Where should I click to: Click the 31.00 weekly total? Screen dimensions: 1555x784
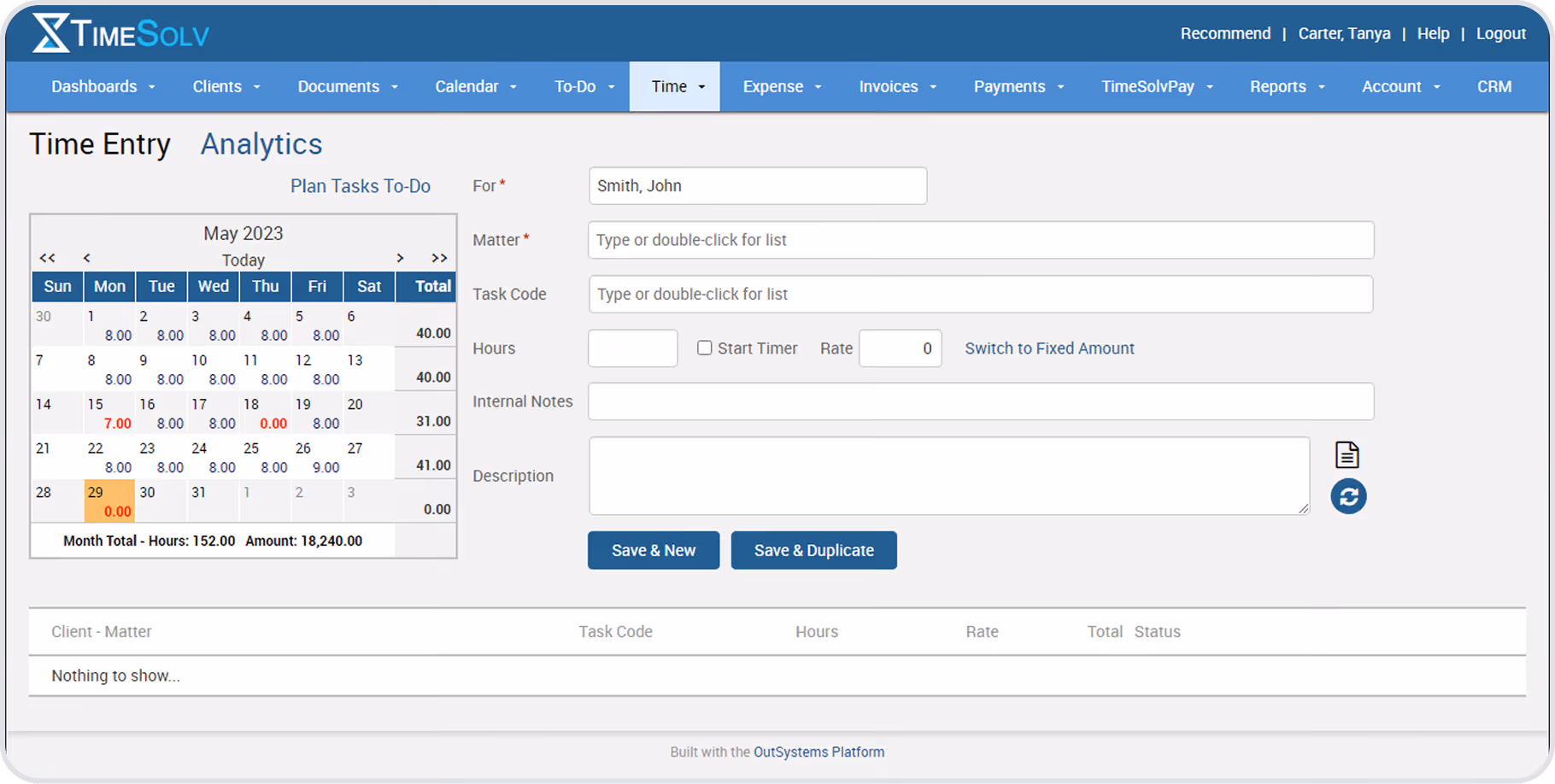[433, 421]
